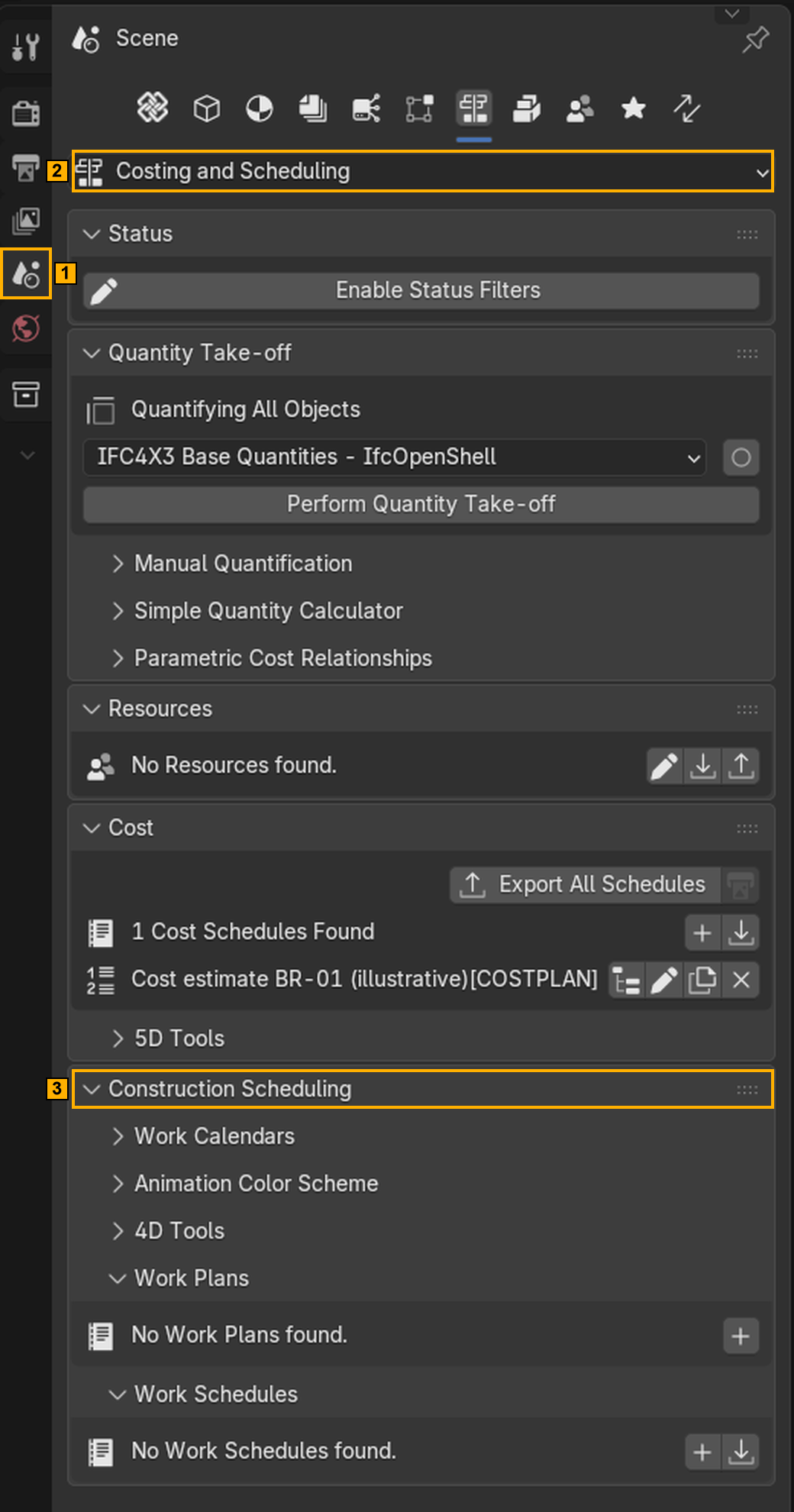Image resolution: width=794 pixels, height=1512 pixels.
Task: Open IFC4X3 Base Quantities rule dropdown
Action: [394, 457]
